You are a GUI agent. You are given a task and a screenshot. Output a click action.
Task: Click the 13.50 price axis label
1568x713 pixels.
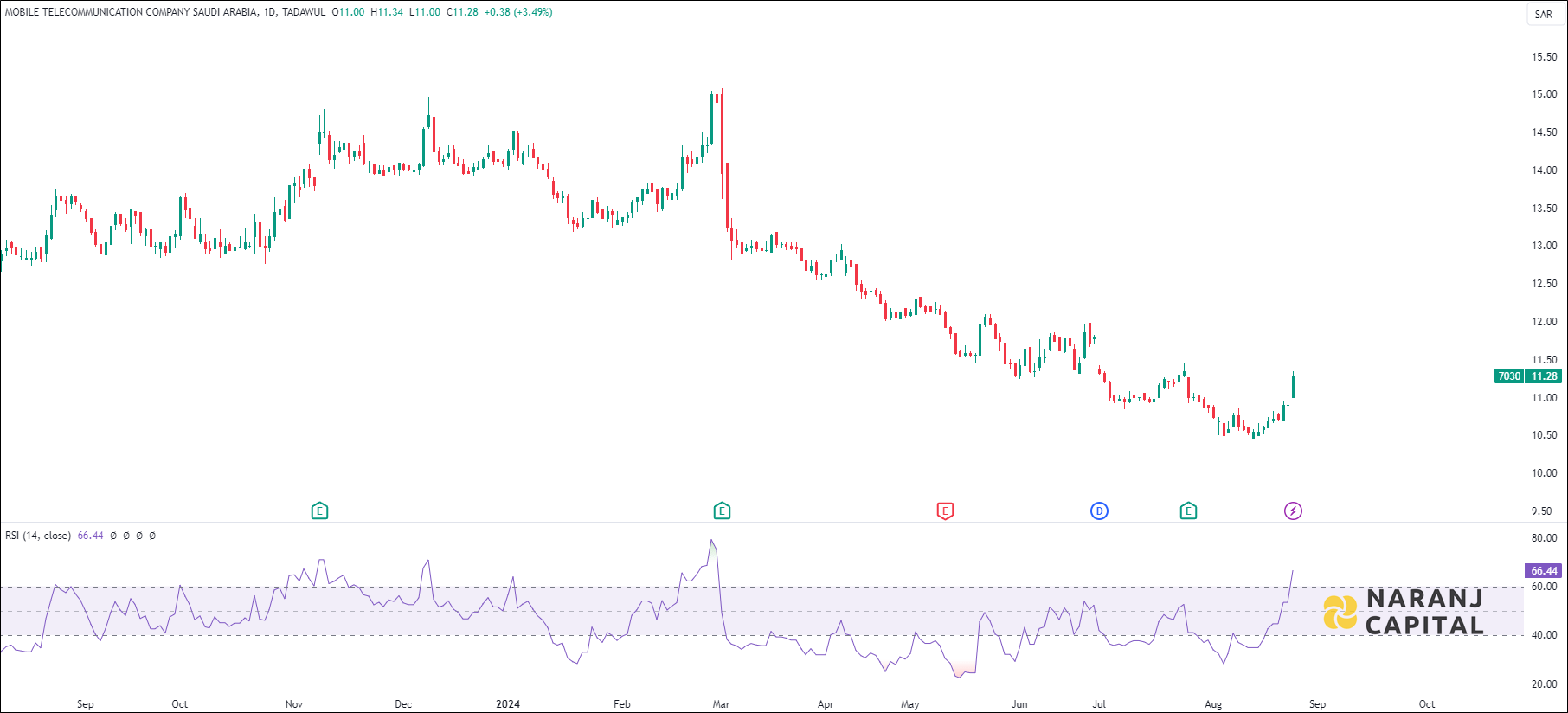(1544, 209)
